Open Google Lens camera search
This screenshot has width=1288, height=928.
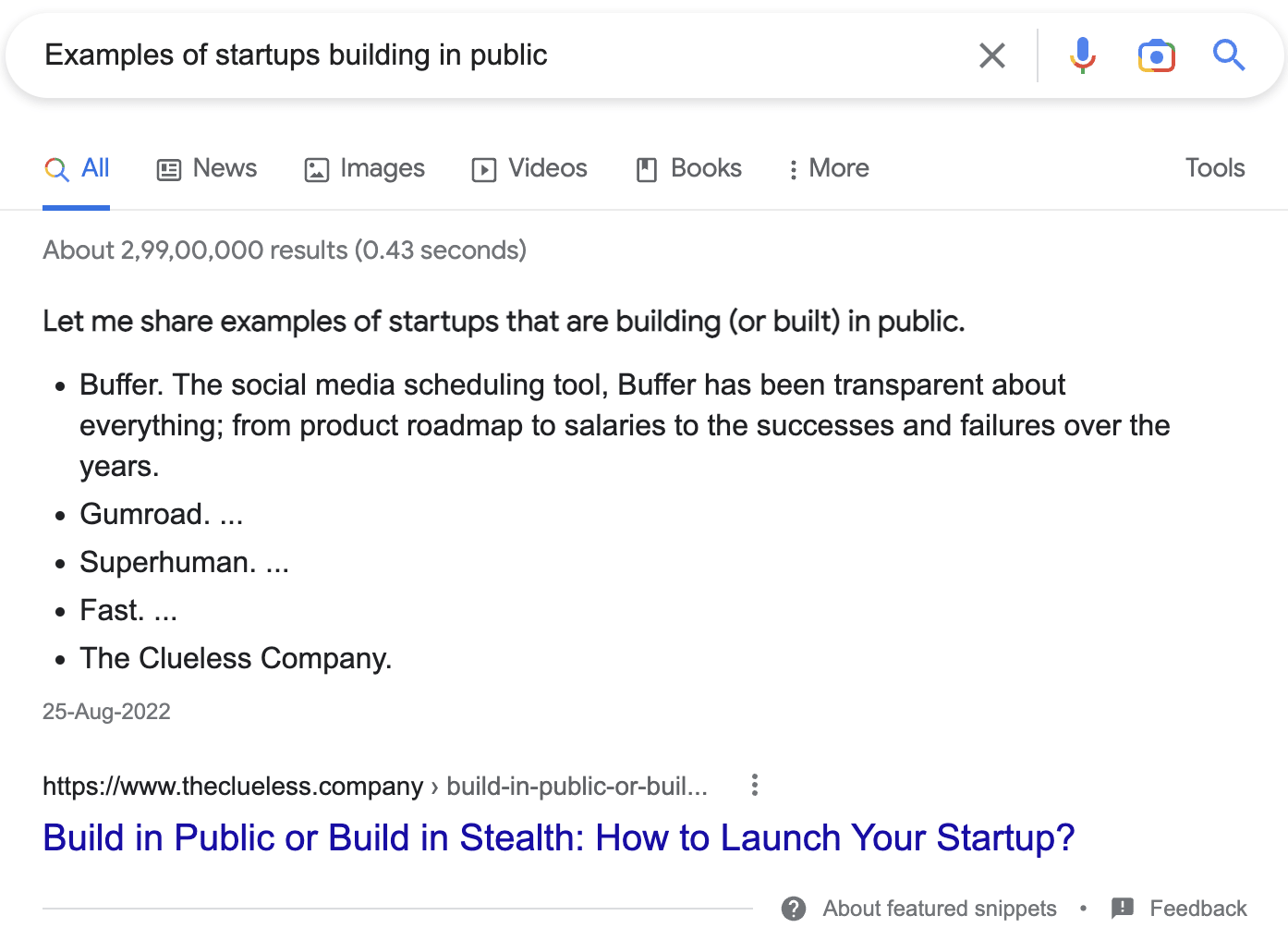(x=1156, y=56)
